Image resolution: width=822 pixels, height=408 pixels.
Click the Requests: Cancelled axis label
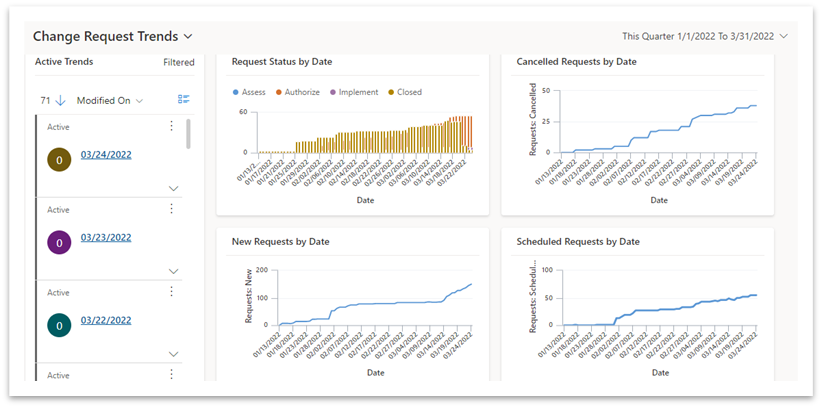533,120
